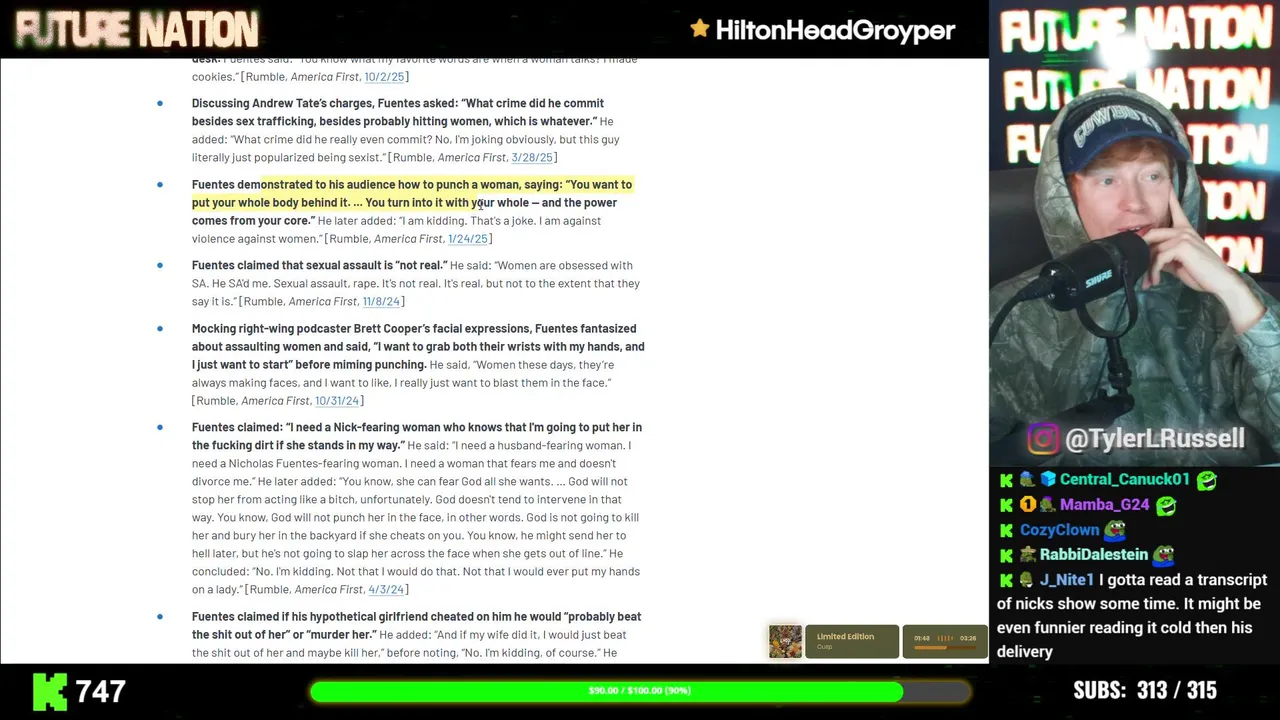The height and width of the screenshot is (720, 1280).
Task: Click the Kick badge on Mamba_G24's row
Action: click(x=1007, y=505)
